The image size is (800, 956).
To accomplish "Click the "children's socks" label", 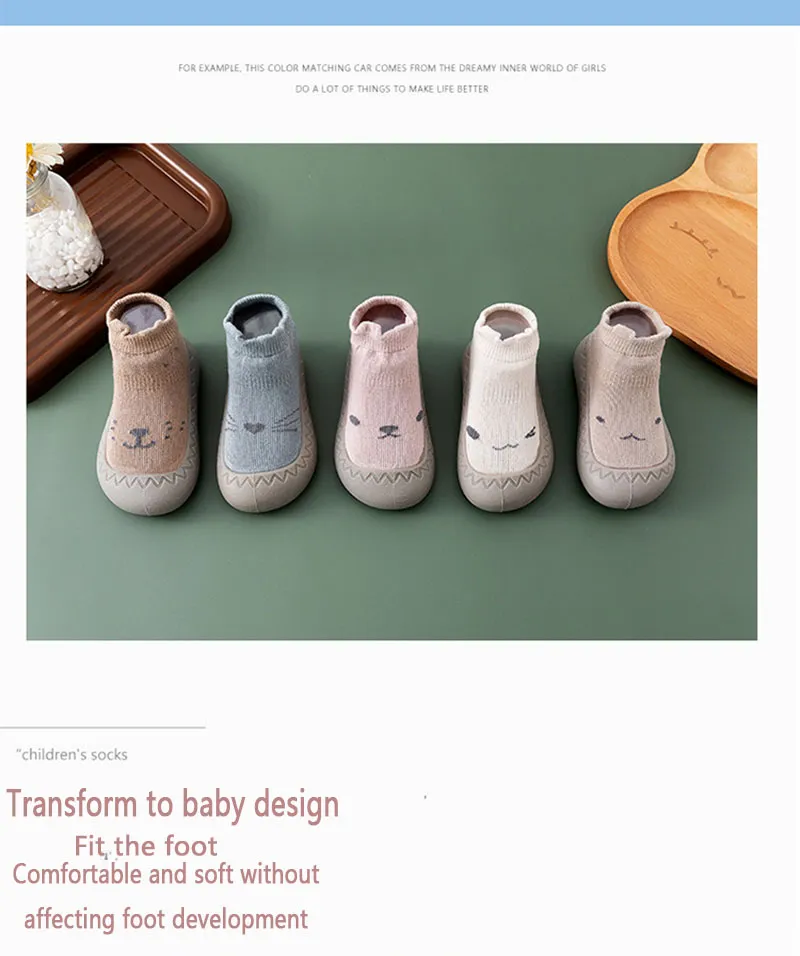I will (72, 755).
